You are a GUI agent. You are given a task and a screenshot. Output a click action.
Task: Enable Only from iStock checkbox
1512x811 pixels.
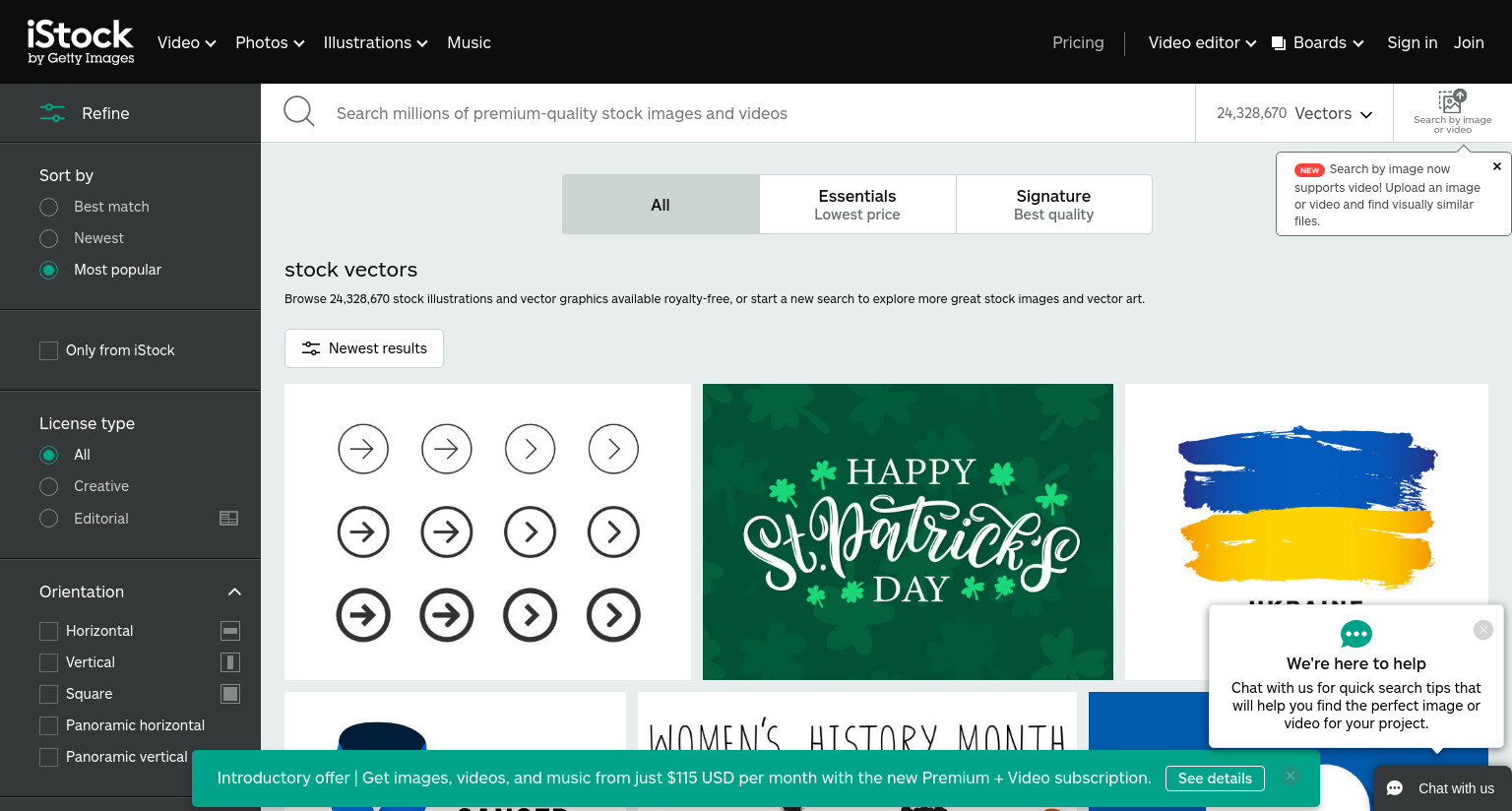click(48, 350)
